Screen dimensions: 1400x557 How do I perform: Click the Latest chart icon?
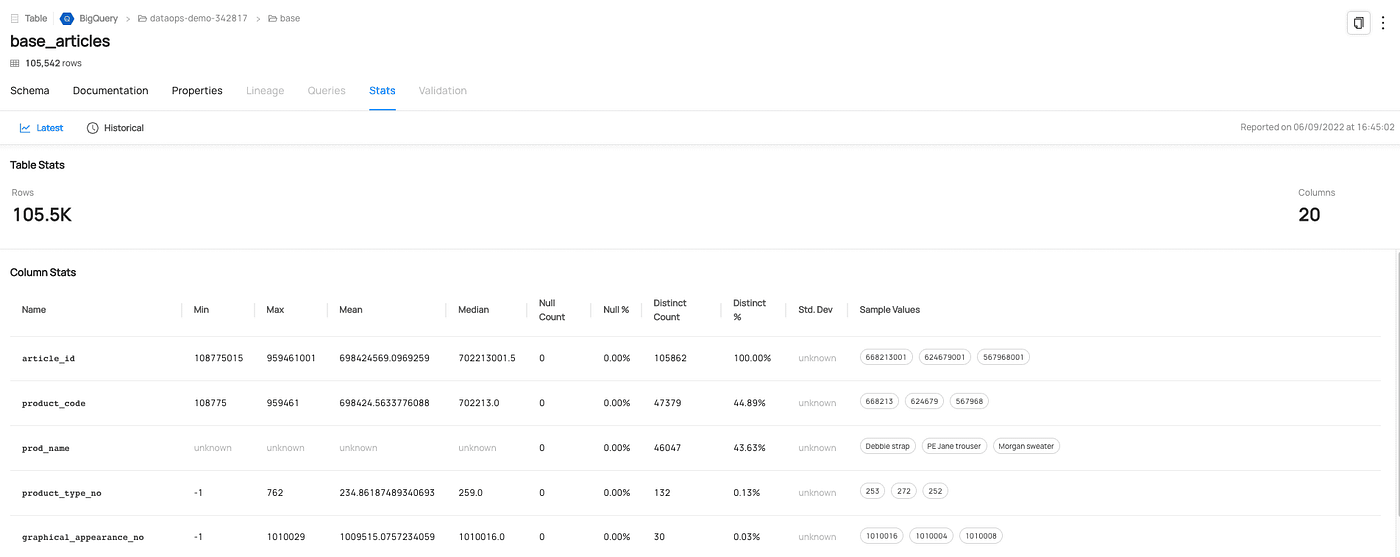(x=25, y=128)
